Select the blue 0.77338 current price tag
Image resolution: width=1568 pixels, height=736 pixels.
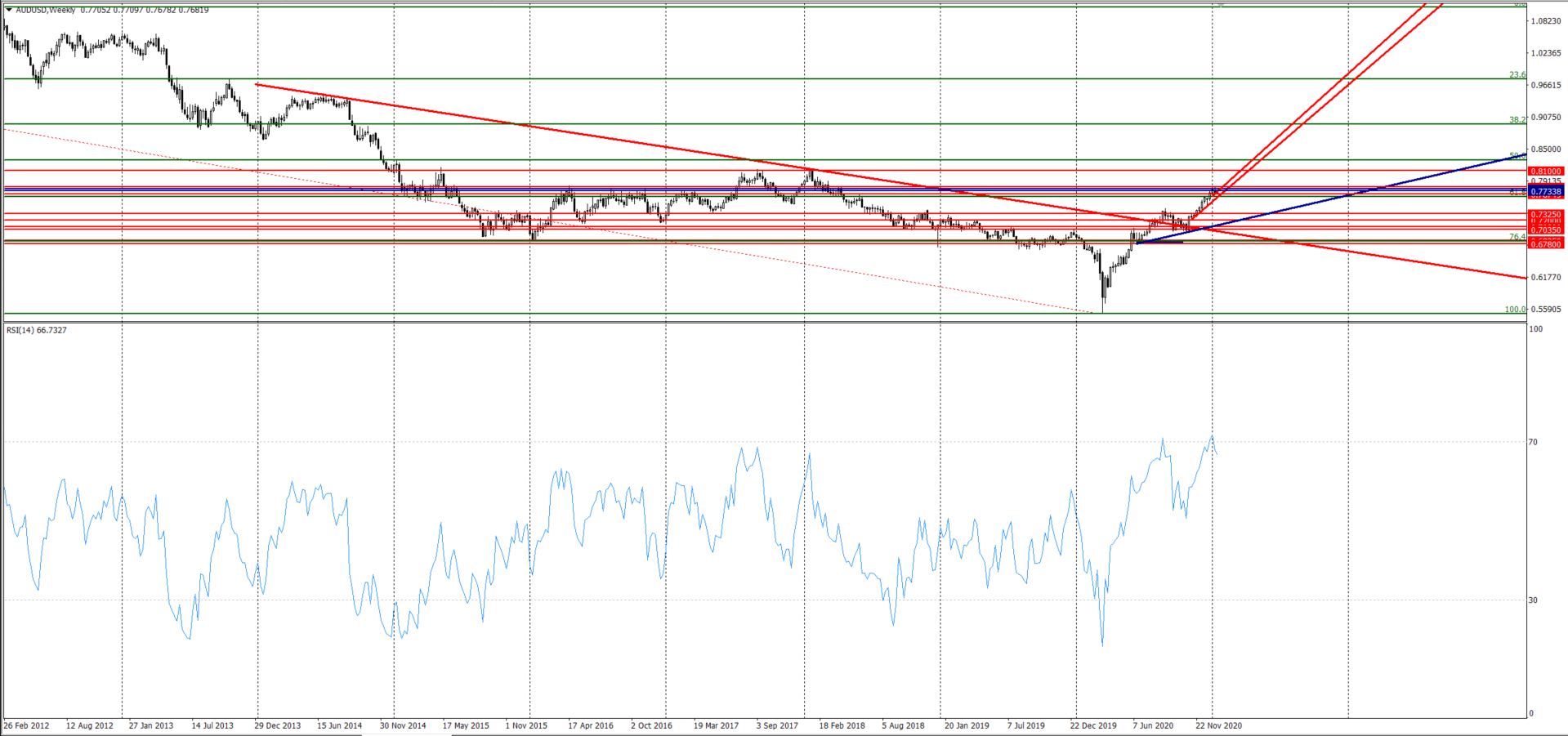point(1545,191)
